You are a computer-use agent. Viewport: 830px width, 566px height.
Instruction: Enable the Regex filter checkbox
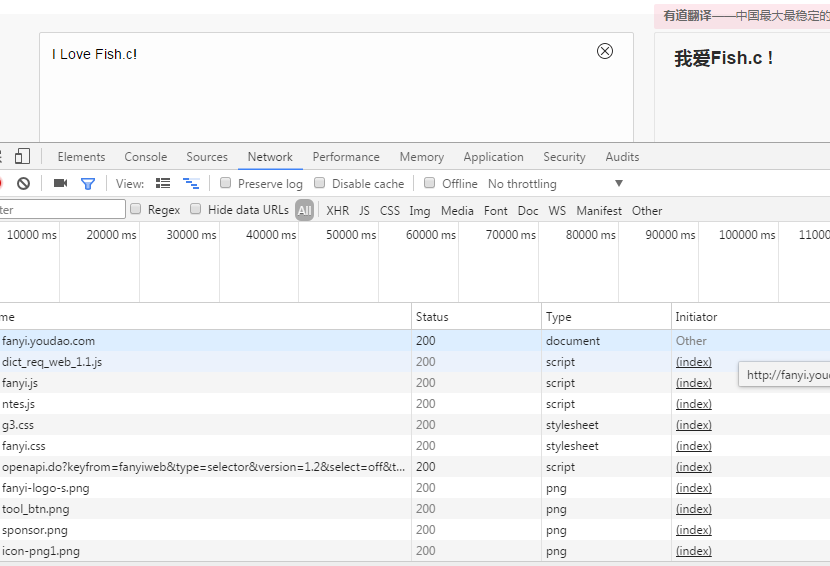(x=136, y=210)
